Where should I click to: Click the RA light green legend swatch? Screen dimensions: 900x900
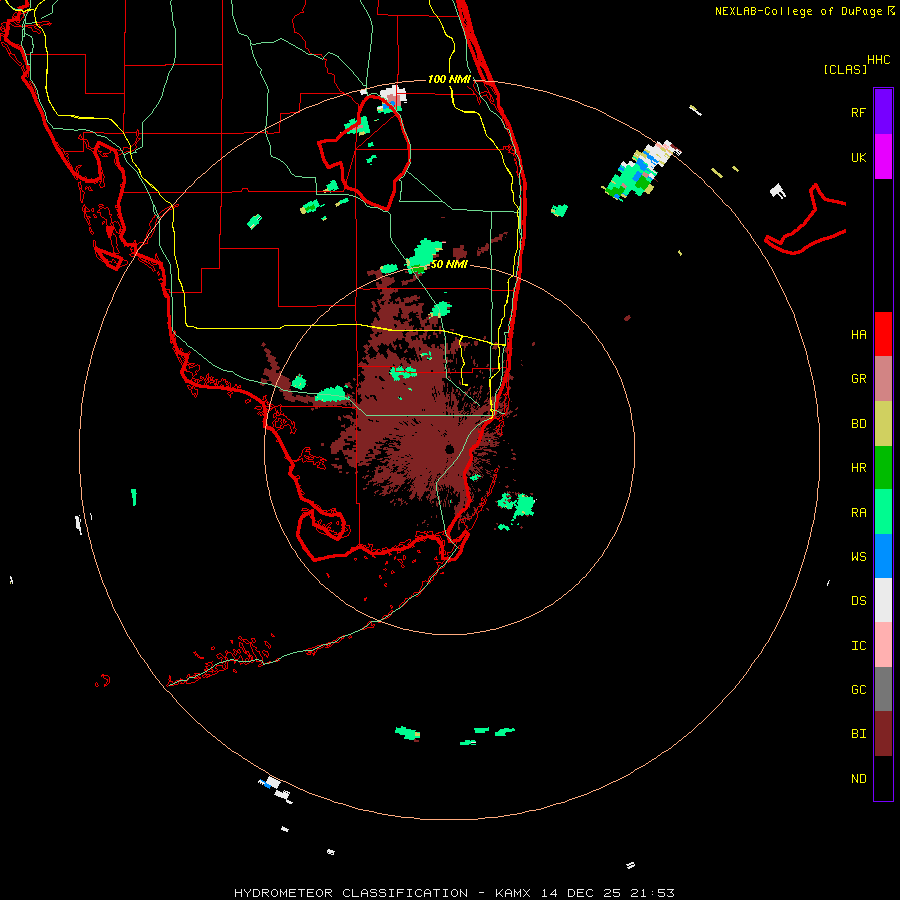(x=883, y=512)
